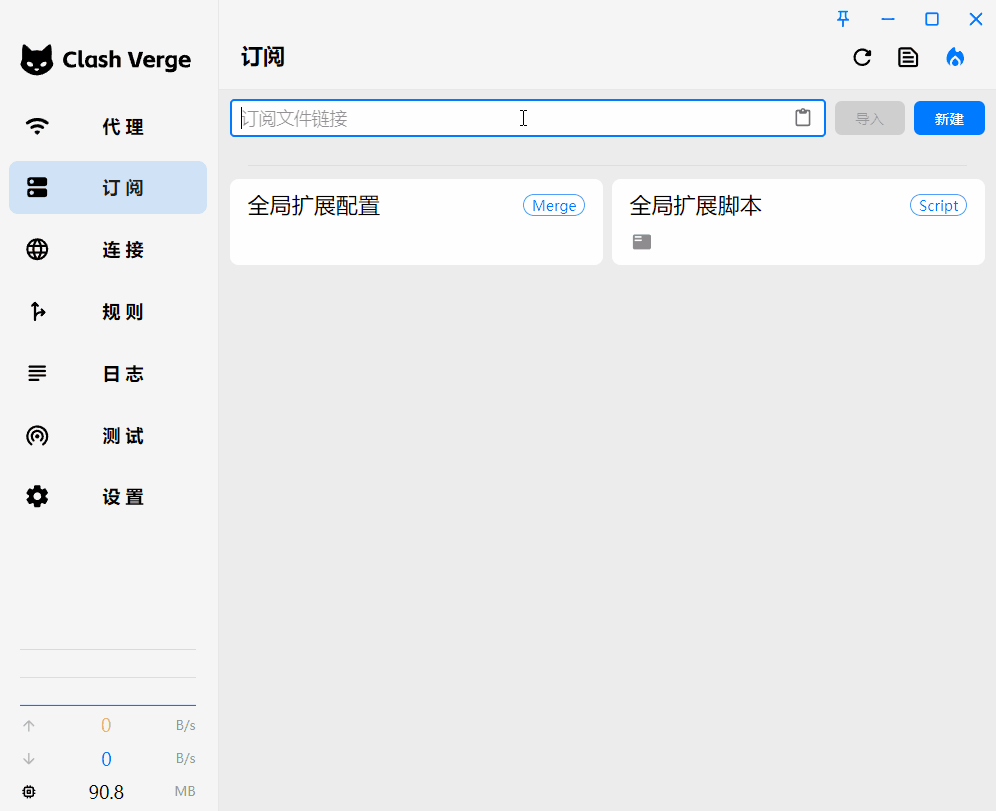996x811 pixels.
Task: Refresh all subscriptions with circular arrow icon
Action: (862, 58)
